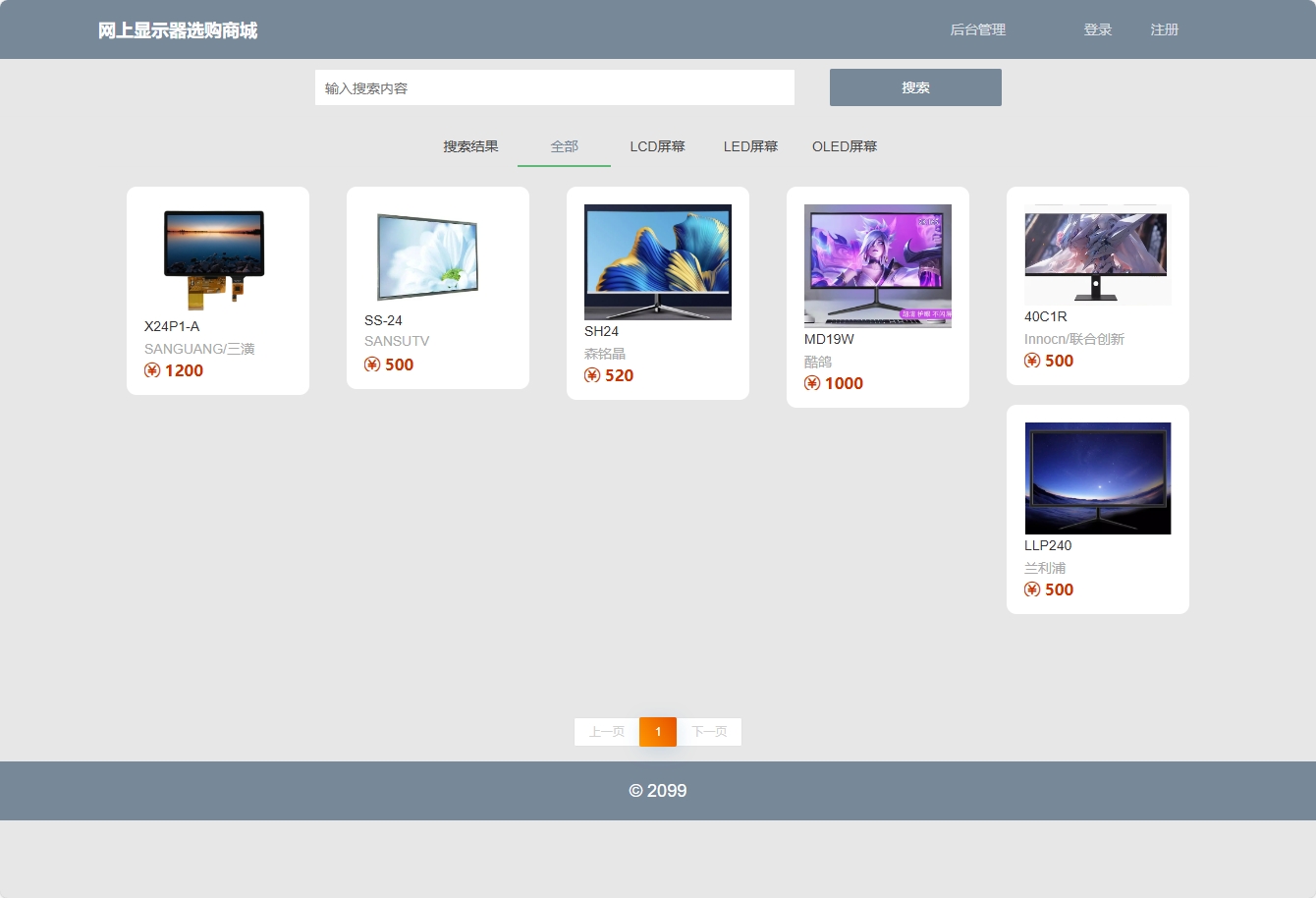Click the 注册 link
Image resolution: width=1316 pixels, height=898 pixels.
[1164, 29]
